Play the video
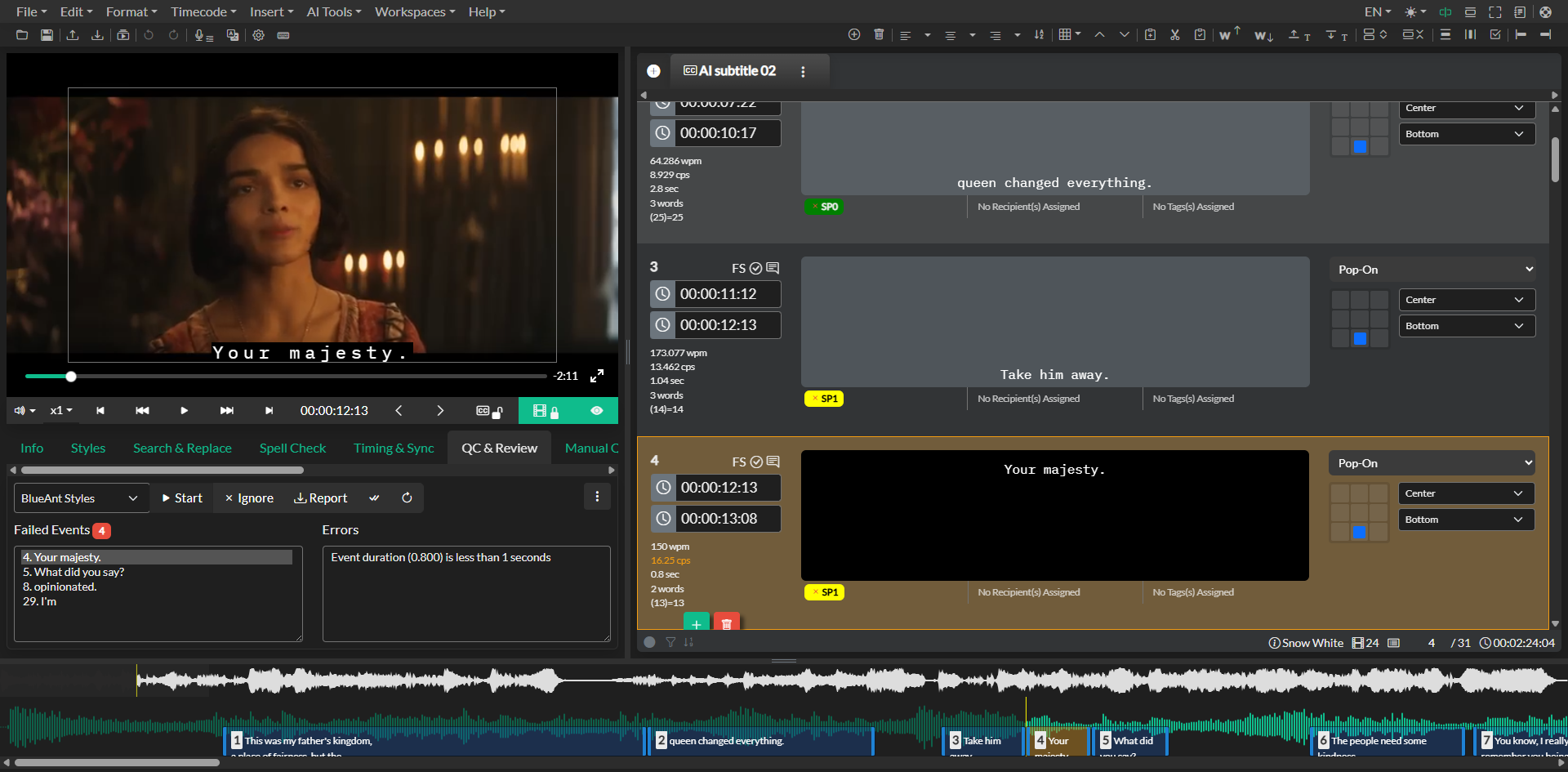The width and height of the screenshot is (1568, 772). 184,411
